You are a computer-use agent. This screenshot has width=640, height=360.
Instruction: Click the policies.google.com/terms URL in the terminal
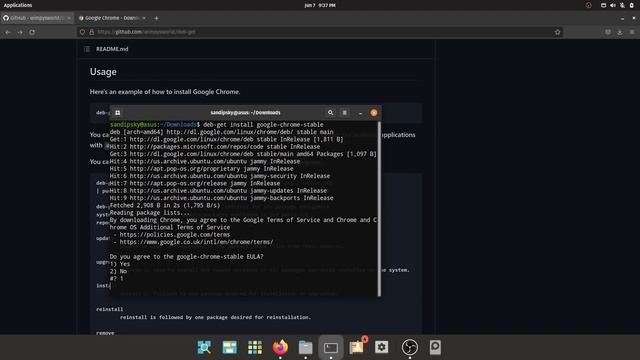pyautogui.click(x=175, y=235)
